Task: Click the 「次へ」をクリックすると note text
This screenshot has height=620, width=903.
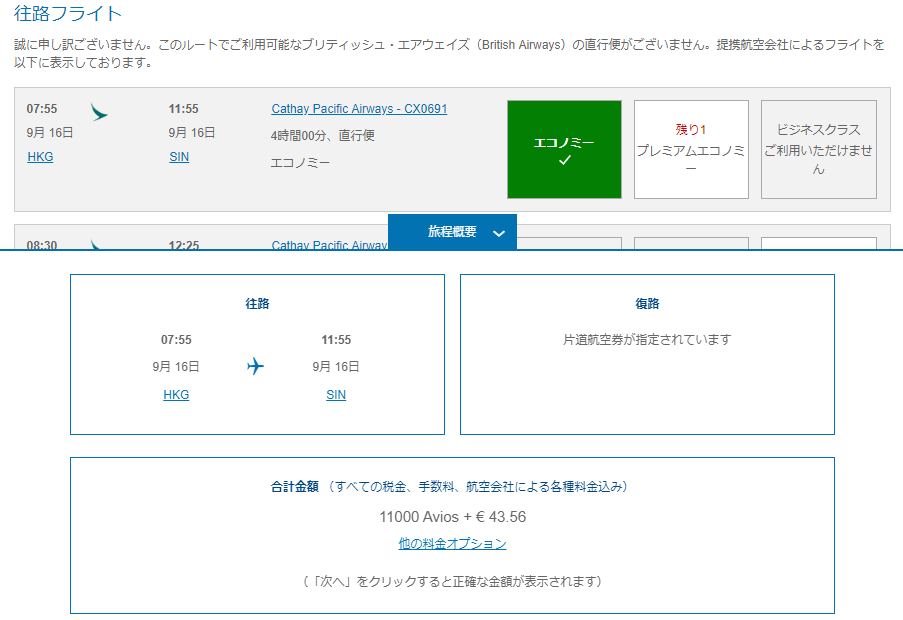Action: point(453,581)
